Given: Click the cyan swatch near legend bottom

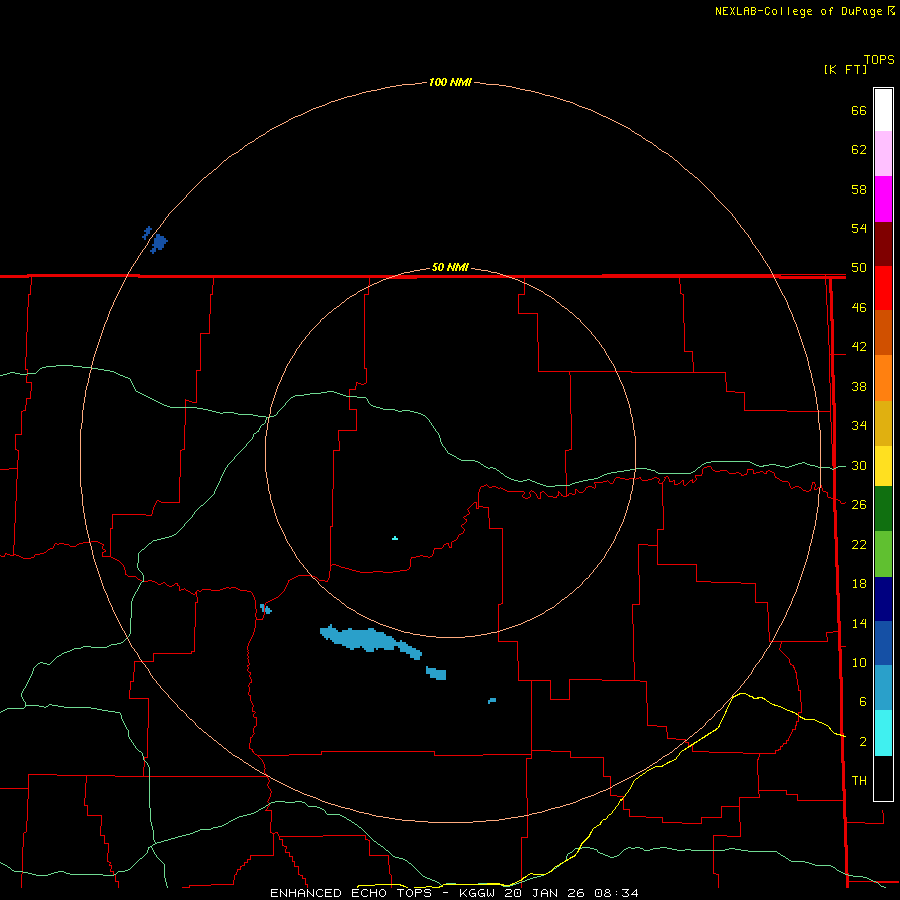Looking at the screenshot, I should point(883,732).
